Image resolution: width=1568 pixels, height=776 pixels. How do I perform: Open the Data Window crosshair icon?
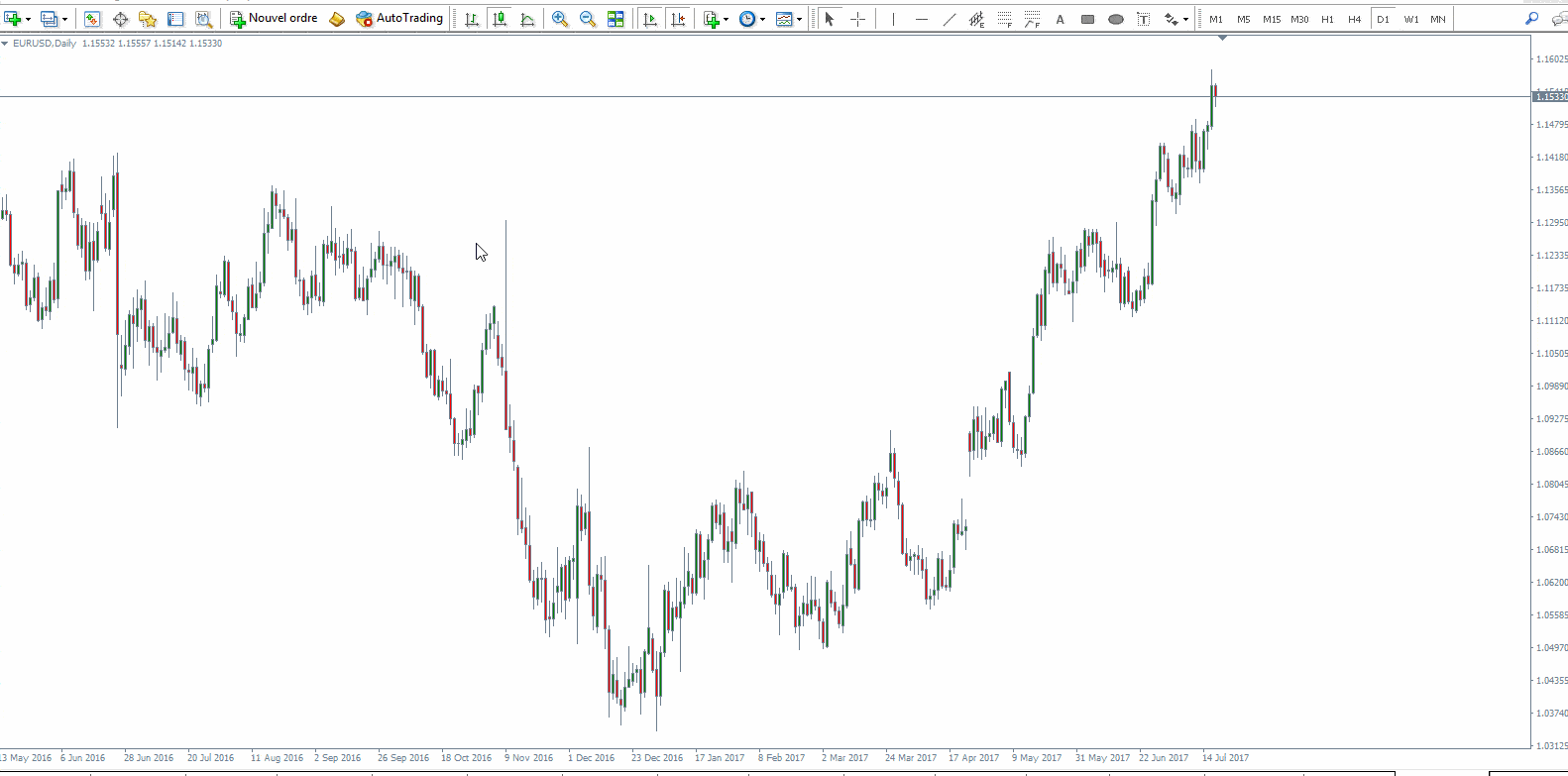pyautogui.click(x=120, y=19)
